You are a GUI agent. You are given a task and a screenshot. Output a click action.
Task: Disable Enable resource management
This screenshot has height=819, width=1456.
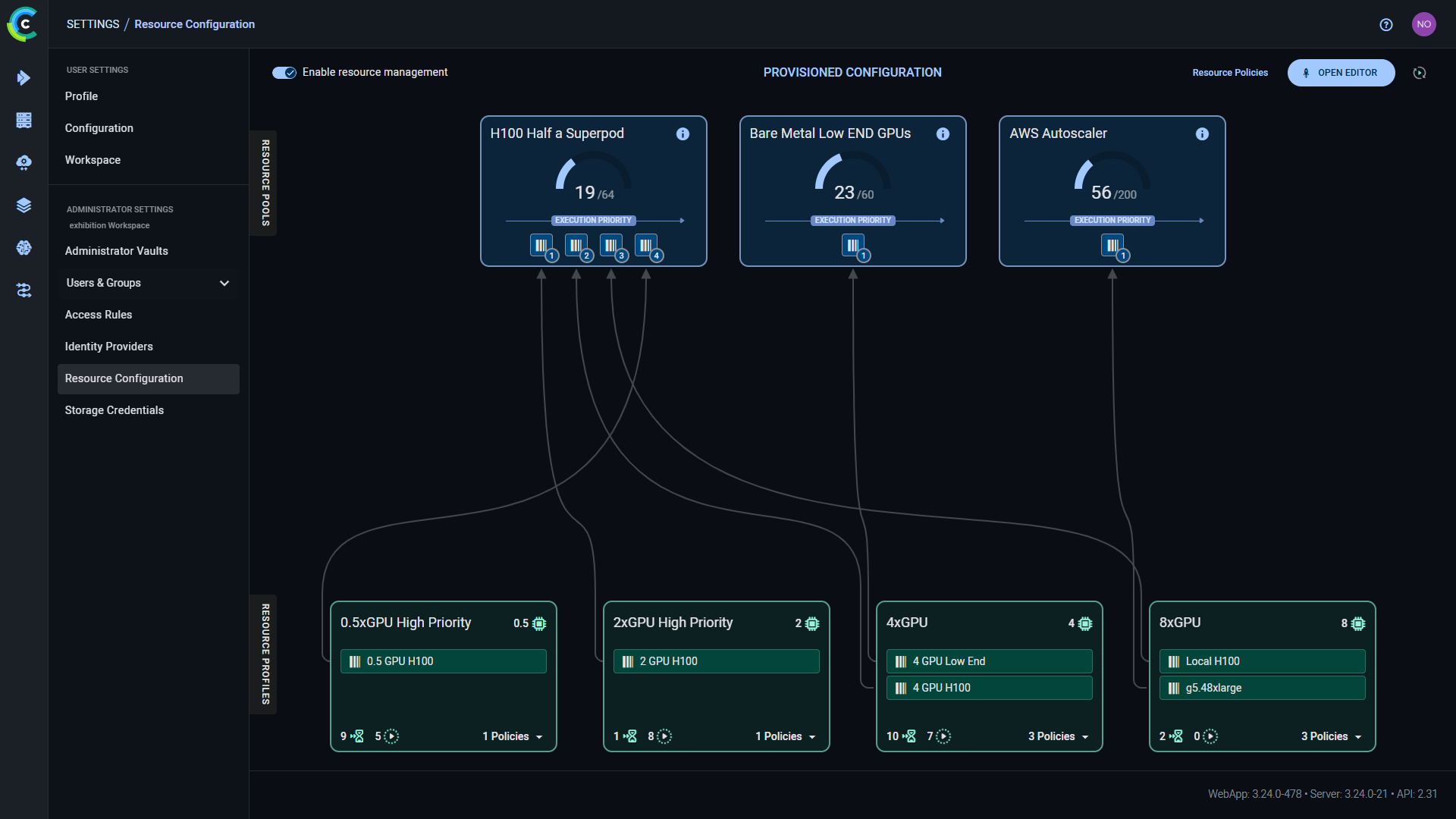coord(283,73)
